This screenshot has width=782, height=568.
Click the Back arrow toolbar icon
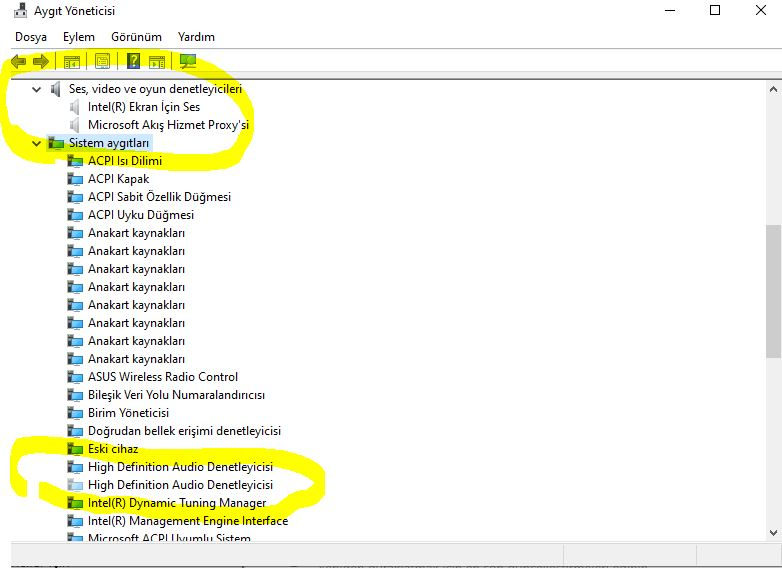click(x=18, y=62)
